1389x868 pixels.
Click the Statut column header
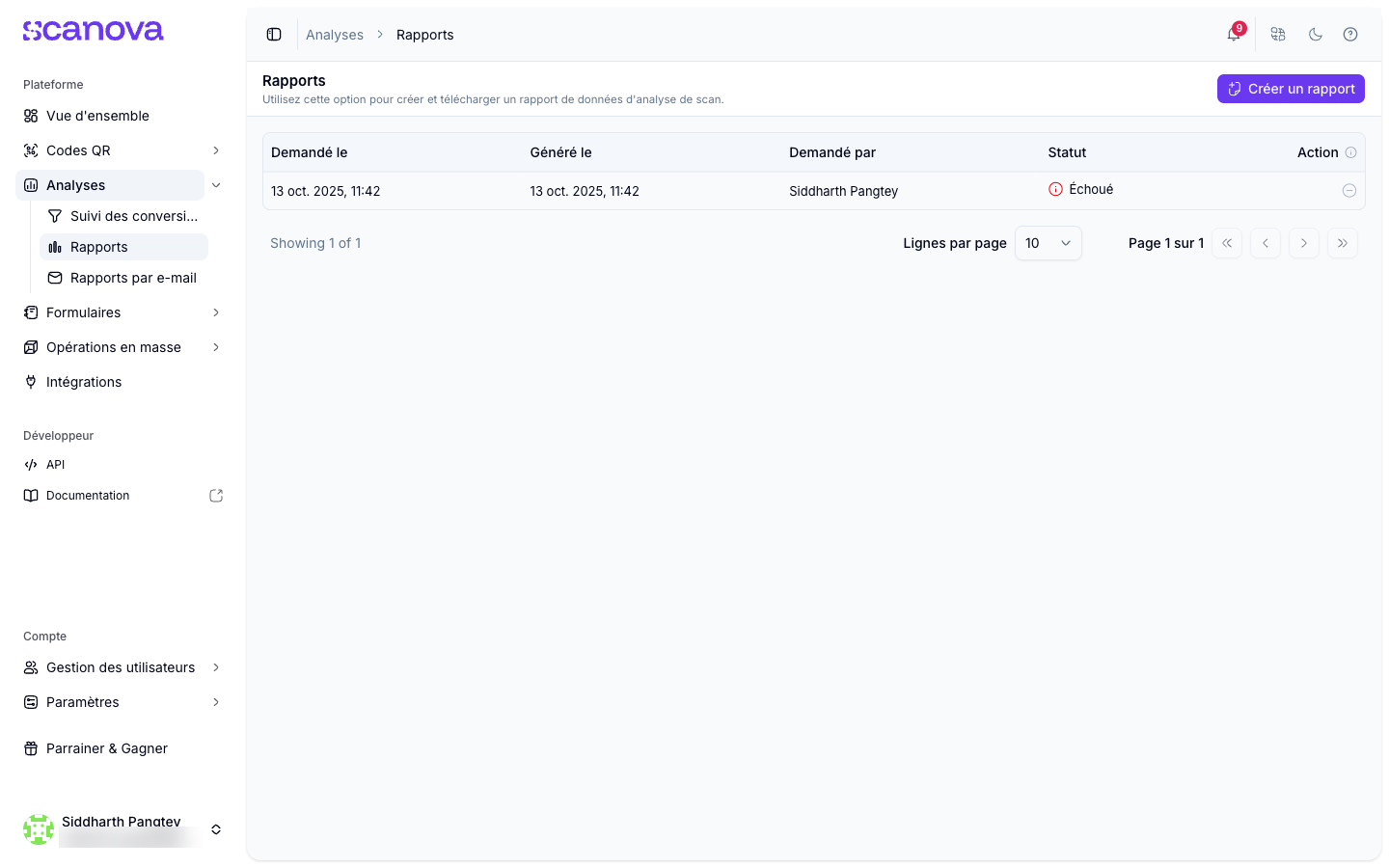[x=1067, y=152]
